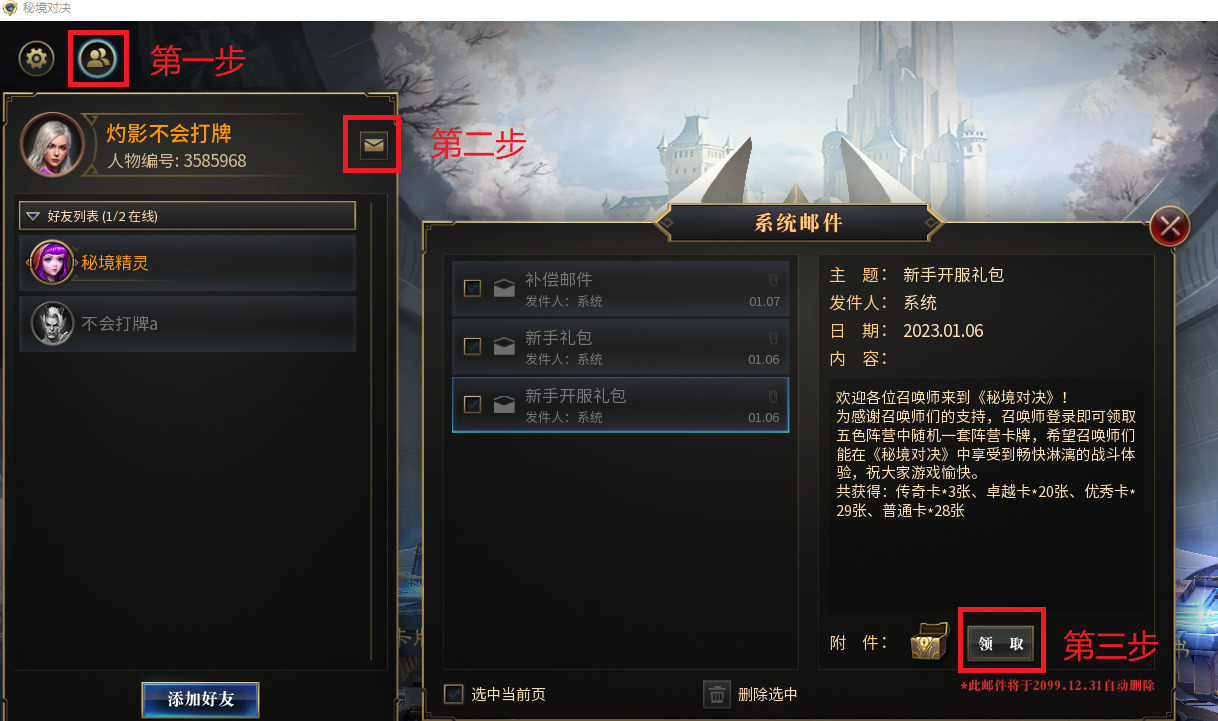Image resolution: width=1218 pixels, height=721 pixels.
Task: Click the treasure chest attachment icon
Action: [929, 642]
